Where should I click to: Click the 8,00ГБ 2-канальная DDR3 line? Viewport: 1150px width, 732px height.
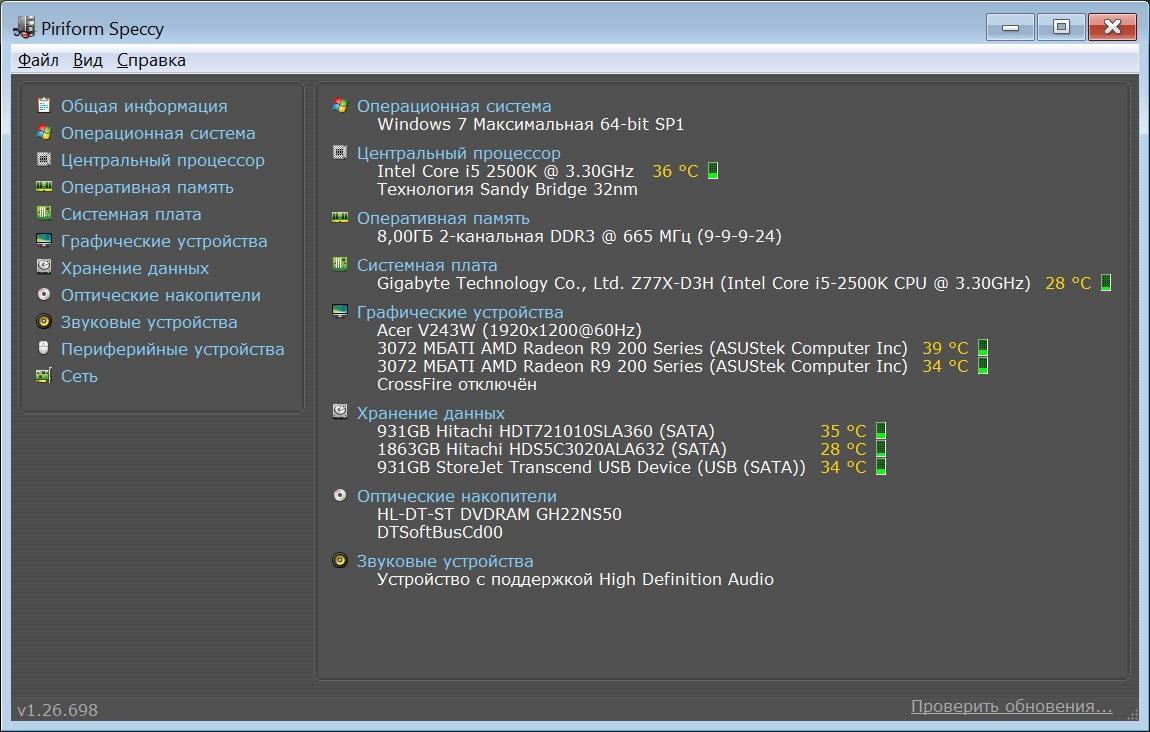pos(579,236)
